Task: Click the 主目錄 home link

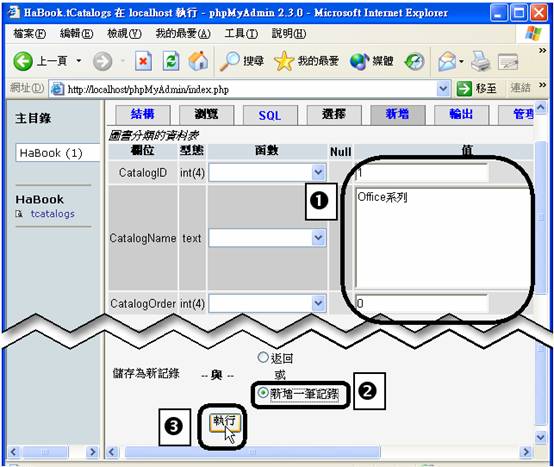Action: (x=33, y=118)
